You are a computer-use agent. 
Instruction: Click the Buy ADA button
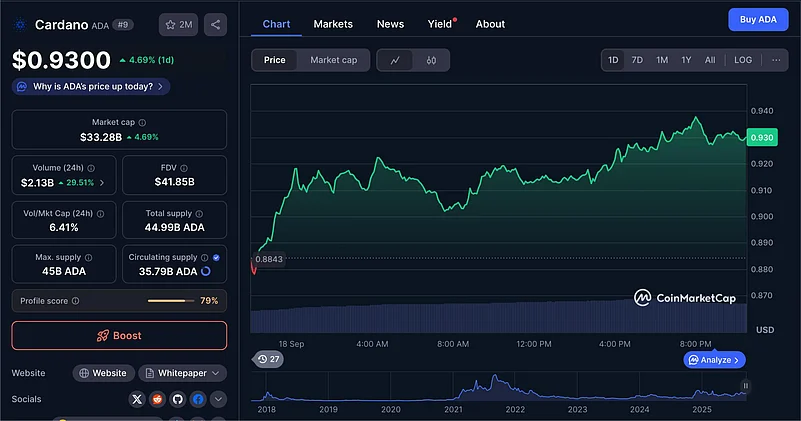[x=758, y=19]
